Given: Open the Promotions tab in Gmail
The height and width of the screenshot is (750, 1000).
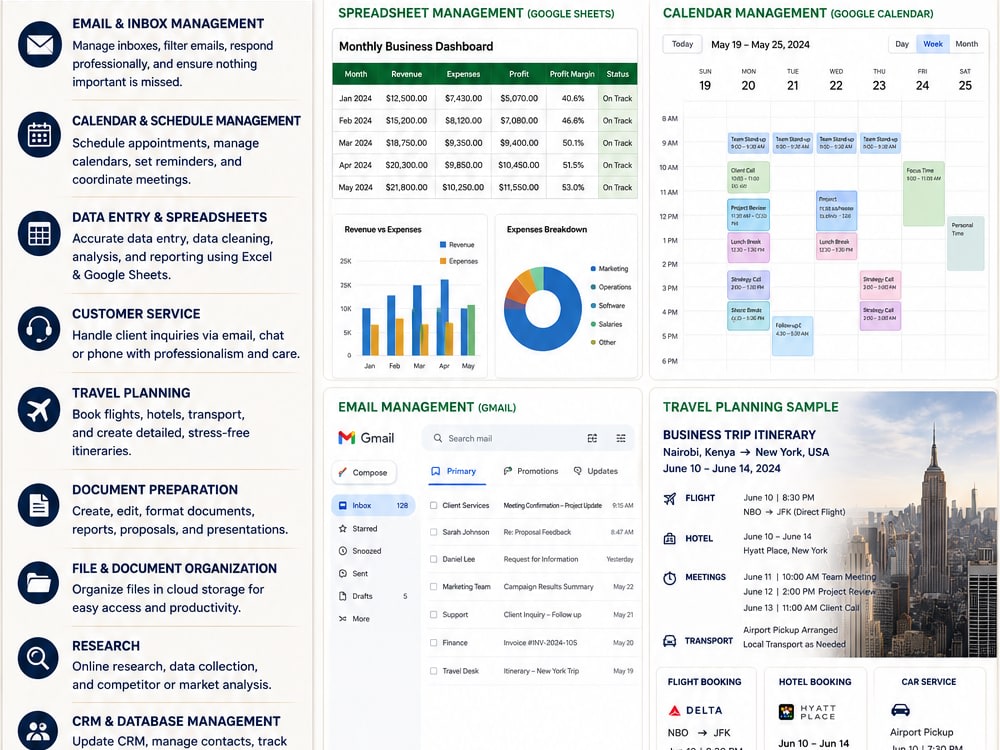Looking at the screenshot, I should 531,471.
